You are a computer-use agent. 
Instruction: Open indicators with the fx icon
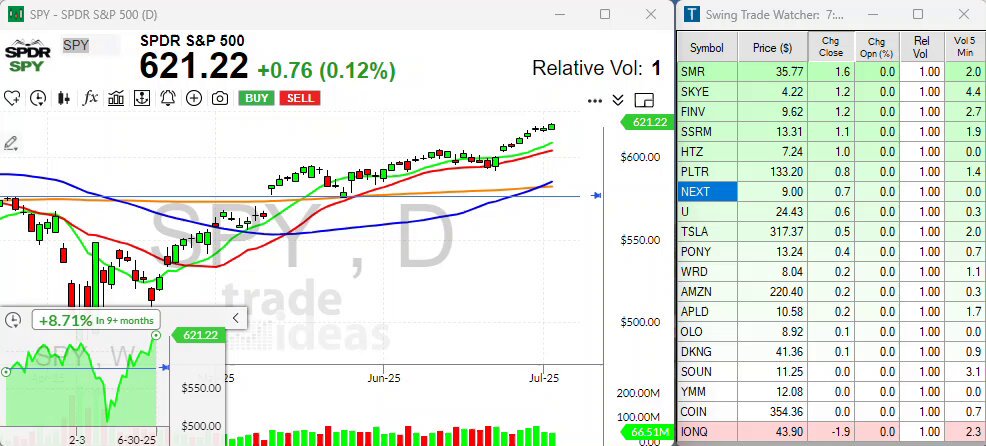coord(91,98)
